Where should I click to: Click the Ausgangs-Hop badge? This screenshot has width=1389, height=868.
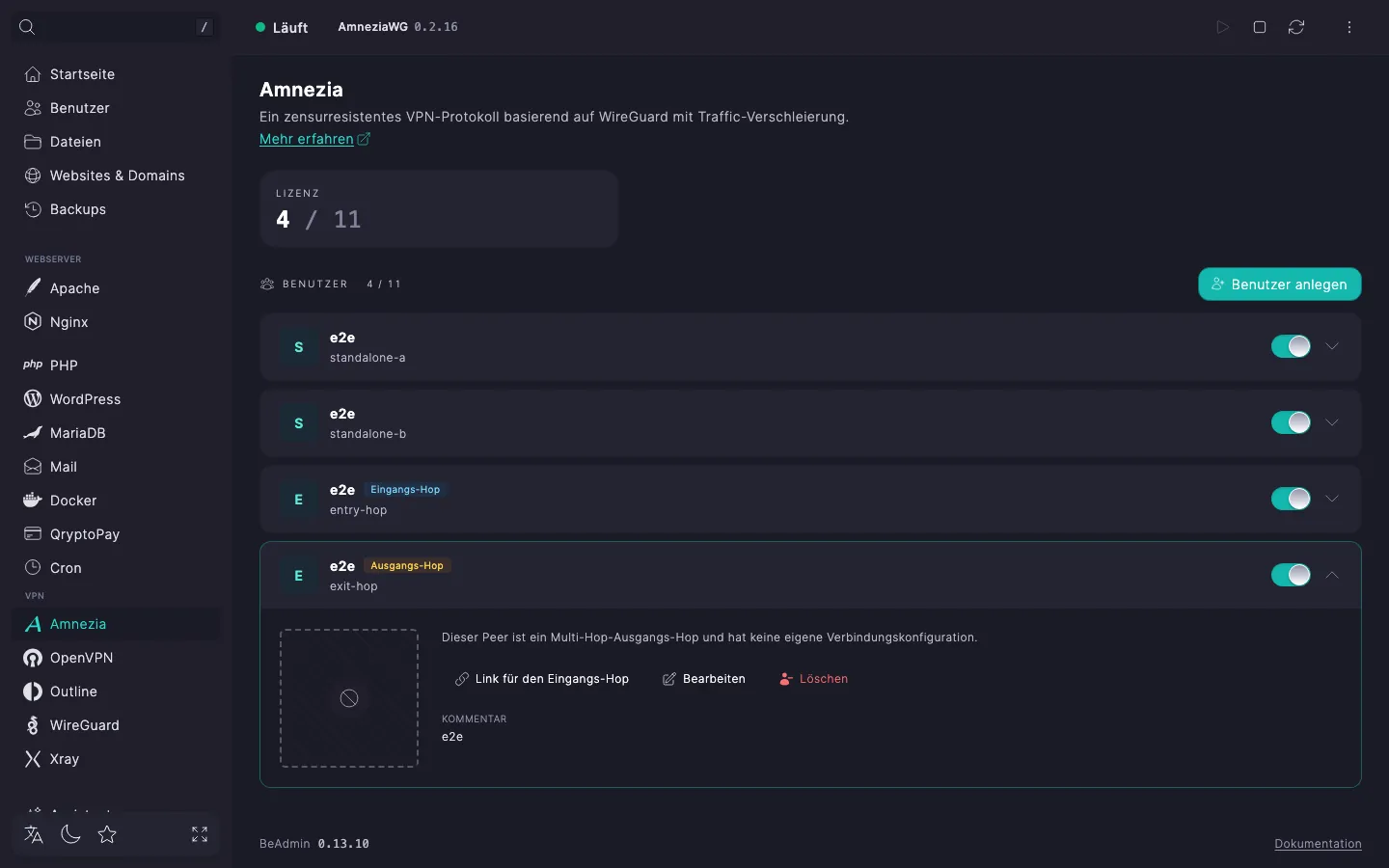tap(407, 566)
